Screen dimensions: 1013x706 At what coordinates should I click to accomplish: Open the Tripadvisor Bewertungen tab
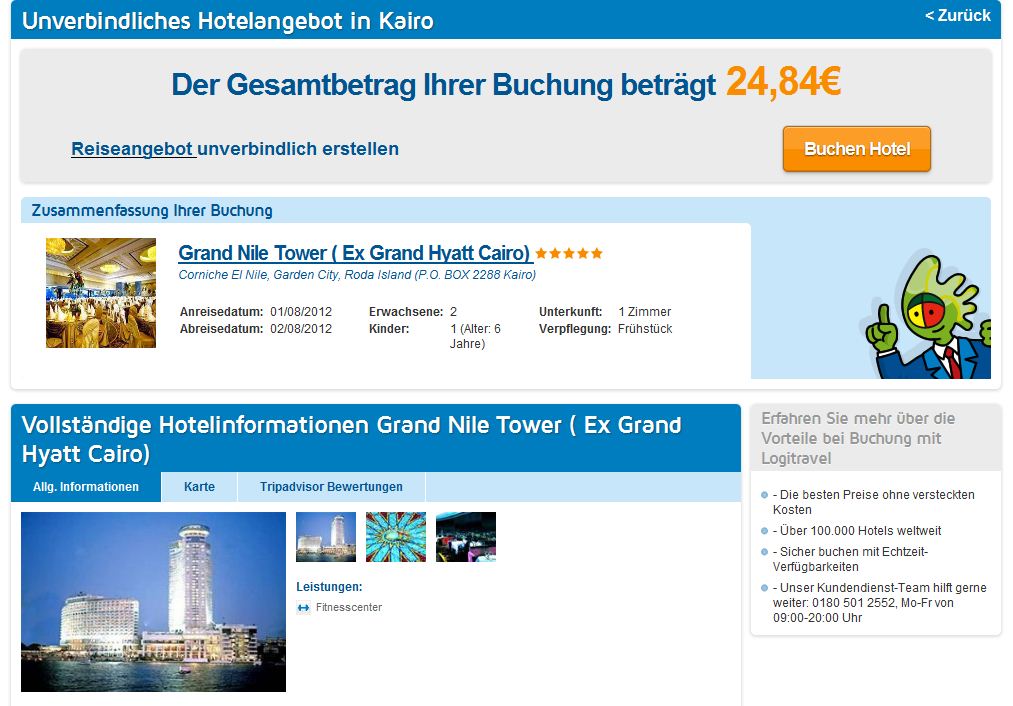tap(331, 487)
